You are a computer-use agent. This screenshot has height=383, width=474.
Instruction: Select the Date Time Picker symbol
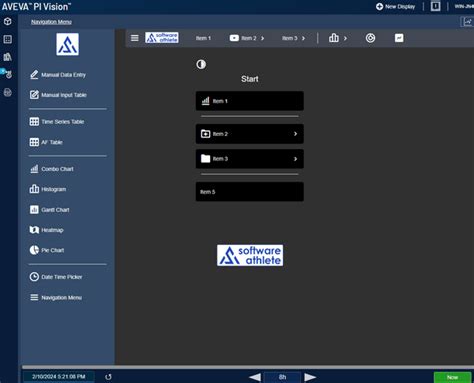pyautogui.click(x=56, y=277)
